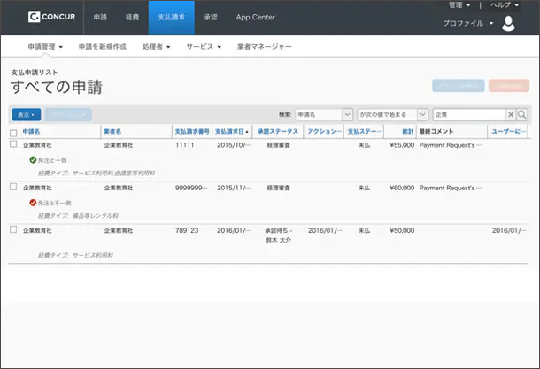Viewport: 540px width, 369px height.
Task: Click the ¥60,000 total amount
Action: [x=402, y=187]
